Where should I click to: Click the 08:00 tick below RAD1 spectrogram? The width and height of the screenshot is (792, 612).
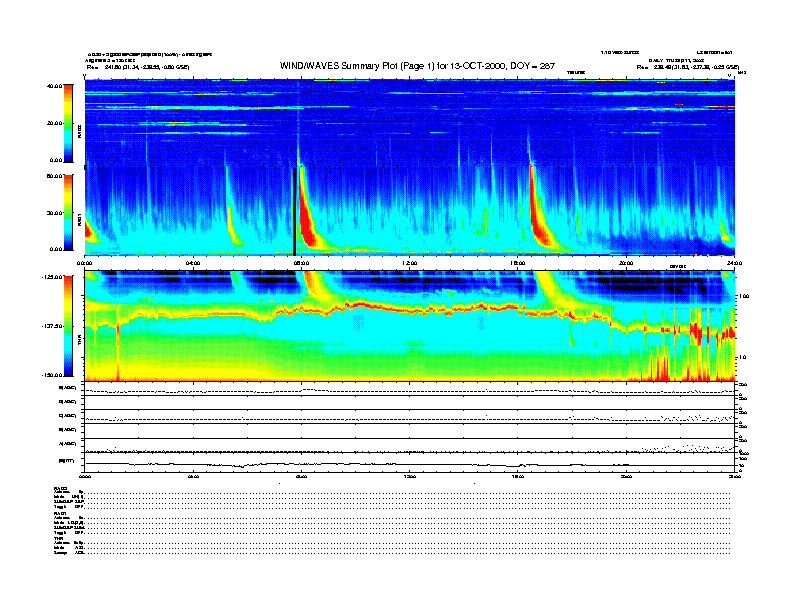tap(302, 263)
